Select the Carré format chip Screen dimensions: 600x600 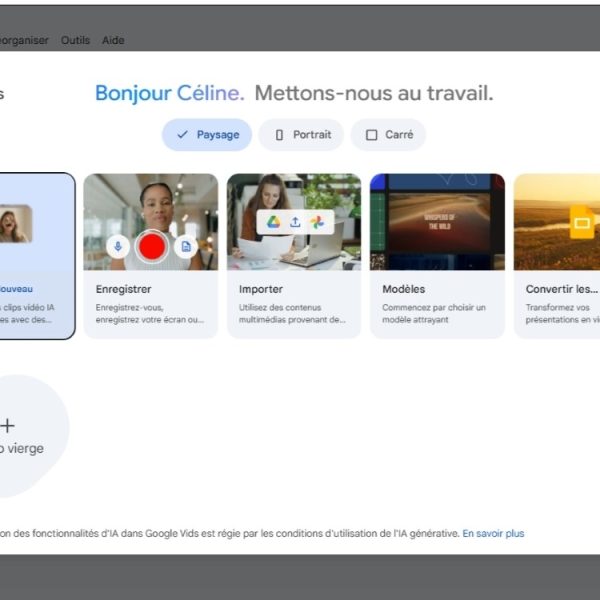point(388,135)
